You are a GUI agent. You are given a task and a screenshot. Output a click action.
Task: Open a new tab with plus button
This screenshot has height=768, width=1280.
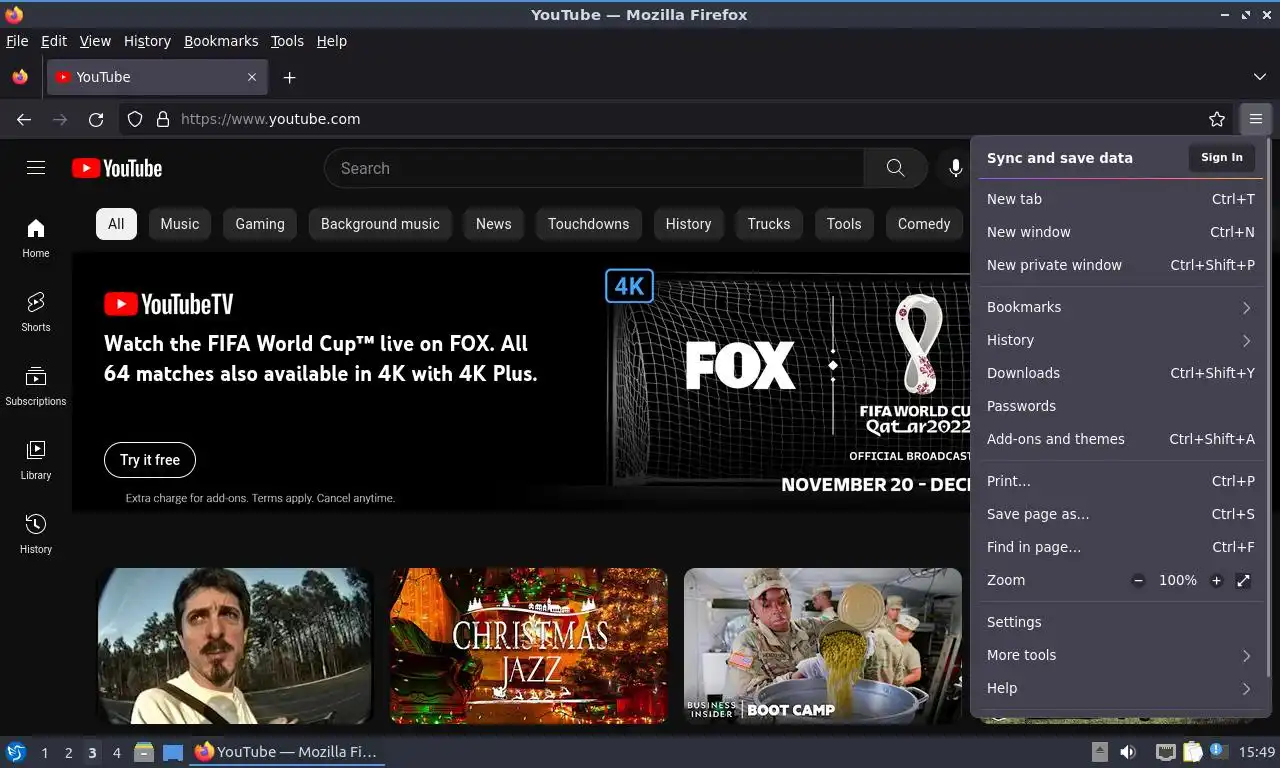[289, 77]
